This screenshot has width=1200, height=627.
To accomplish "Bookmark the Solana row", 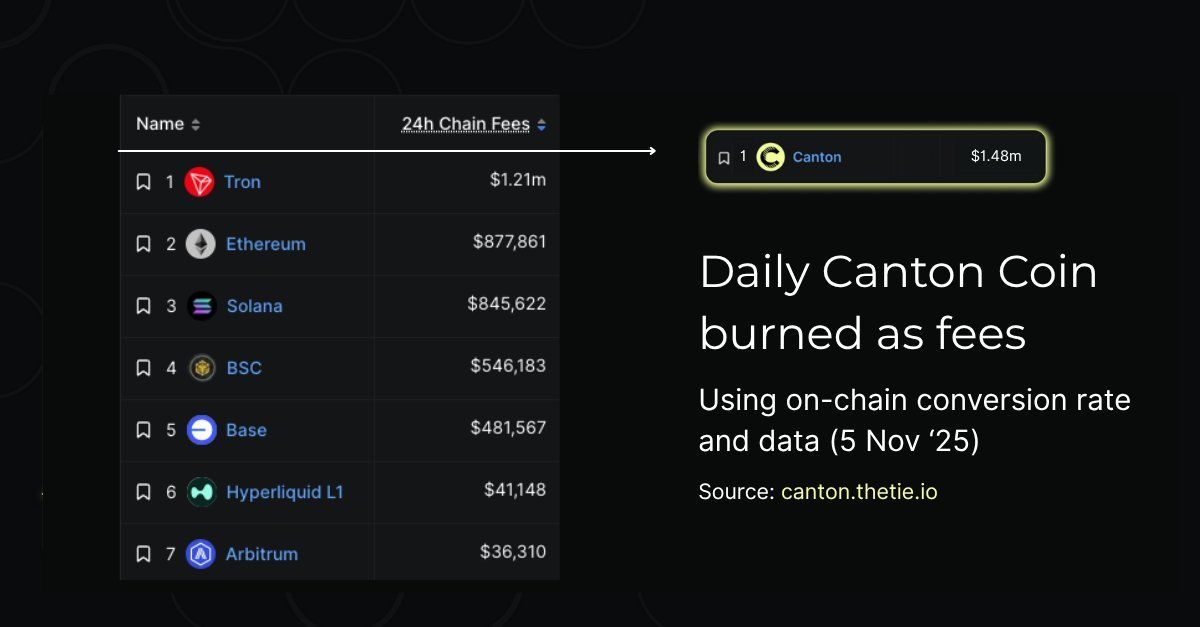I will tap(143, 305).
